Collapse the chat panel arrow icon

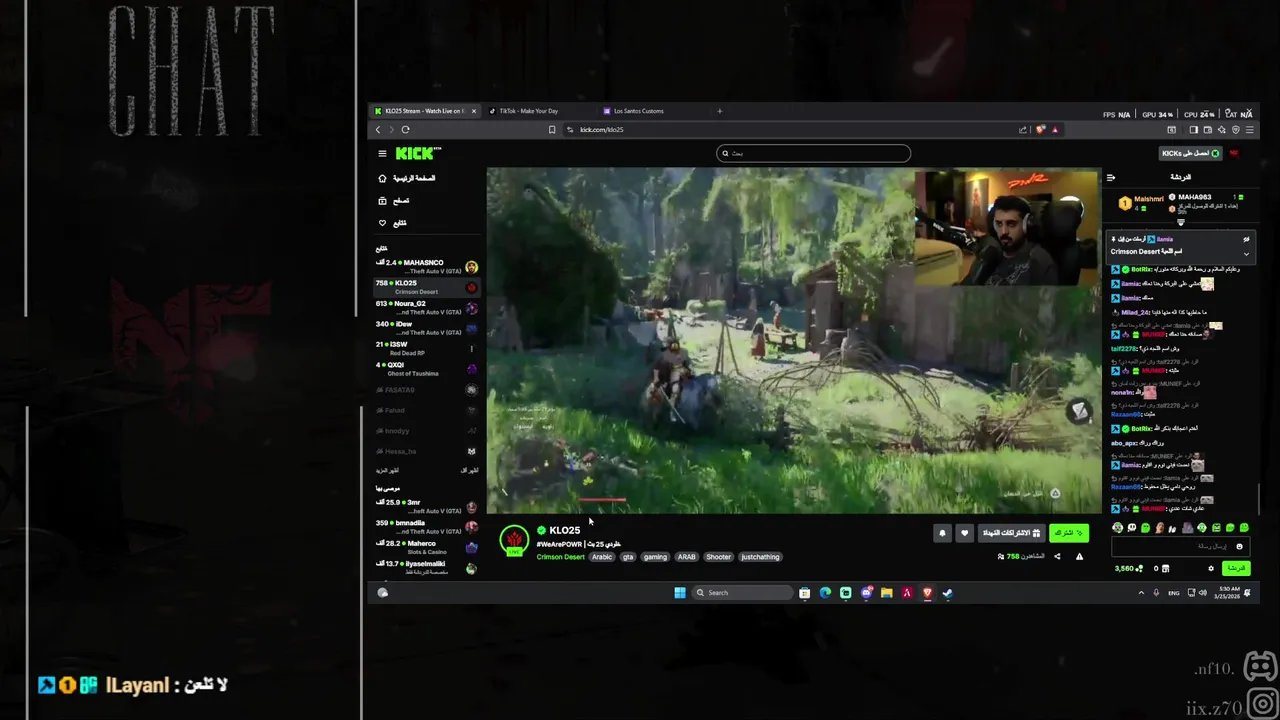click(1110, 177)
